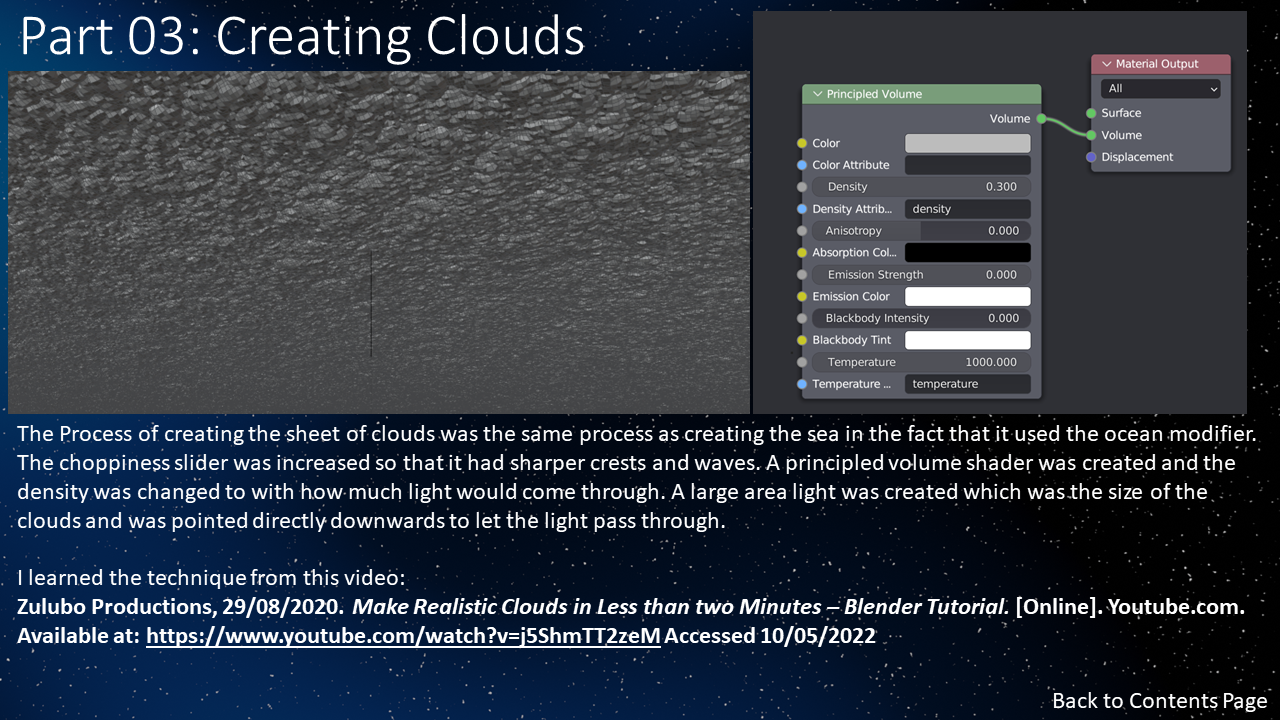Click the grey Density input socket

pos(802,187)
